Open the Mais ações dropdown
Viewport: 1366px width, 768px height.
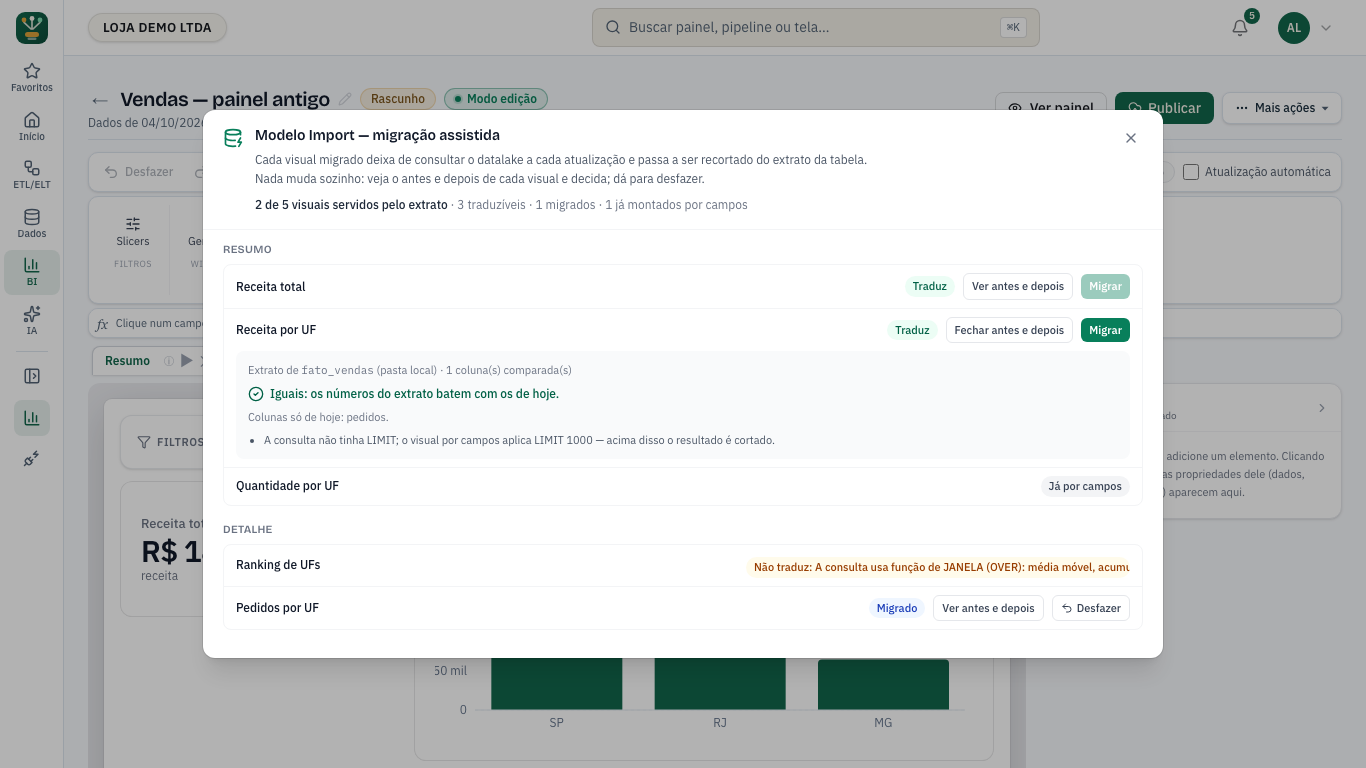[1282, 108]
